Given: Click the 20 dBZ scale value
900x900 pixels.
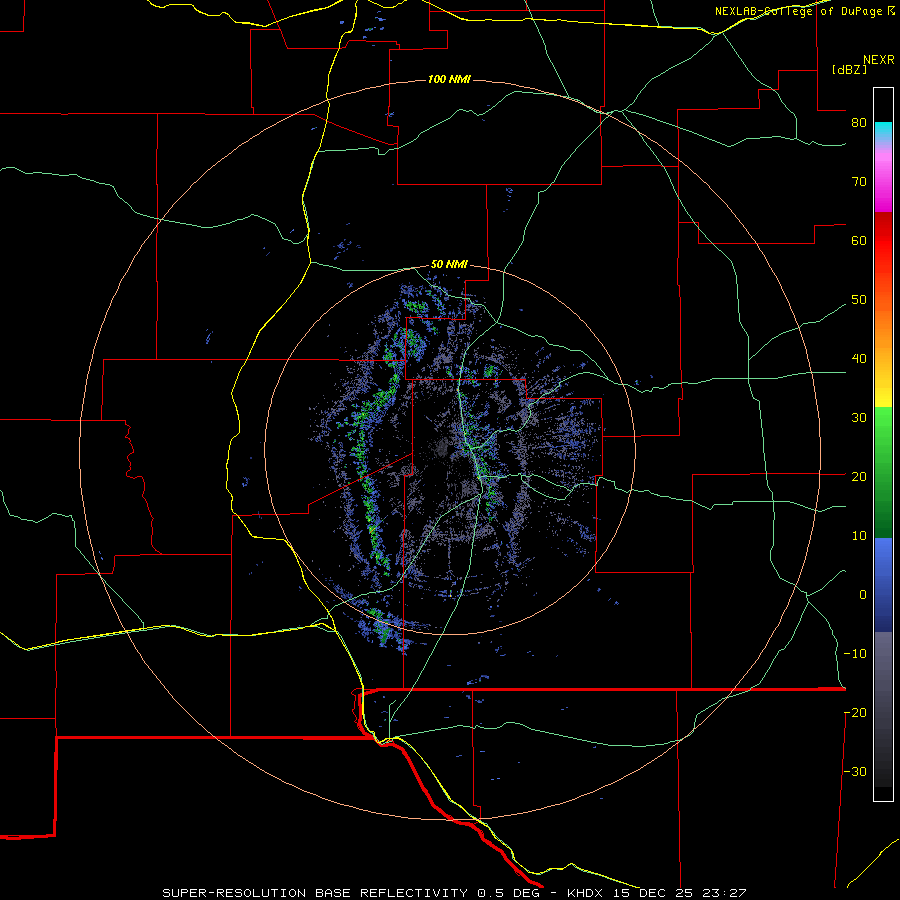Looking at the screenshot, I should coord(859,477).
